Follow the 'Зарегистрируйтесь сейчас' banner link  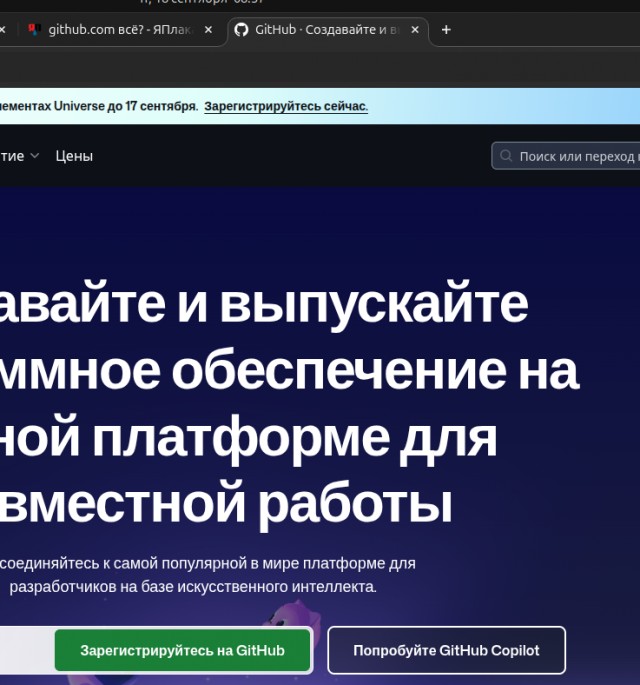coord(286,106)
